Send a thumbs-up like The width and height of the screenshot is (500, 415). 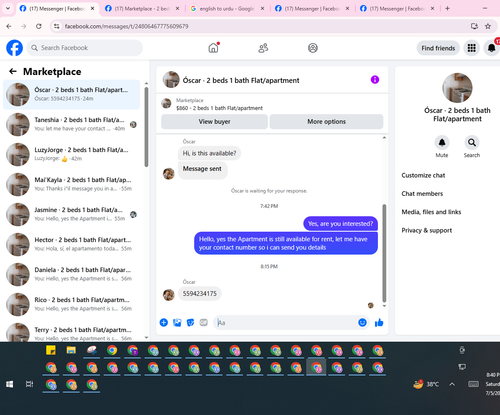[379, 322]
